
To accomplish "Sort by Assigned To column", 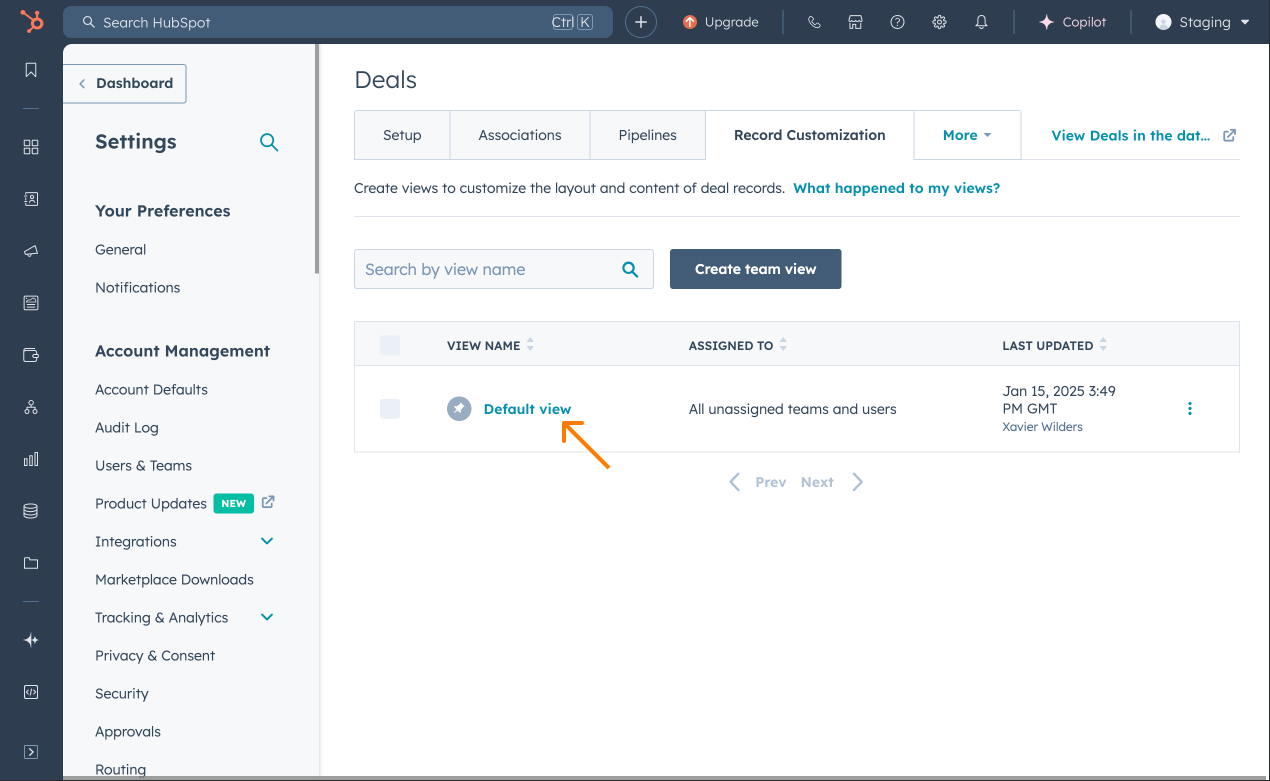I will pyautogui.click(x=738, y=345).
